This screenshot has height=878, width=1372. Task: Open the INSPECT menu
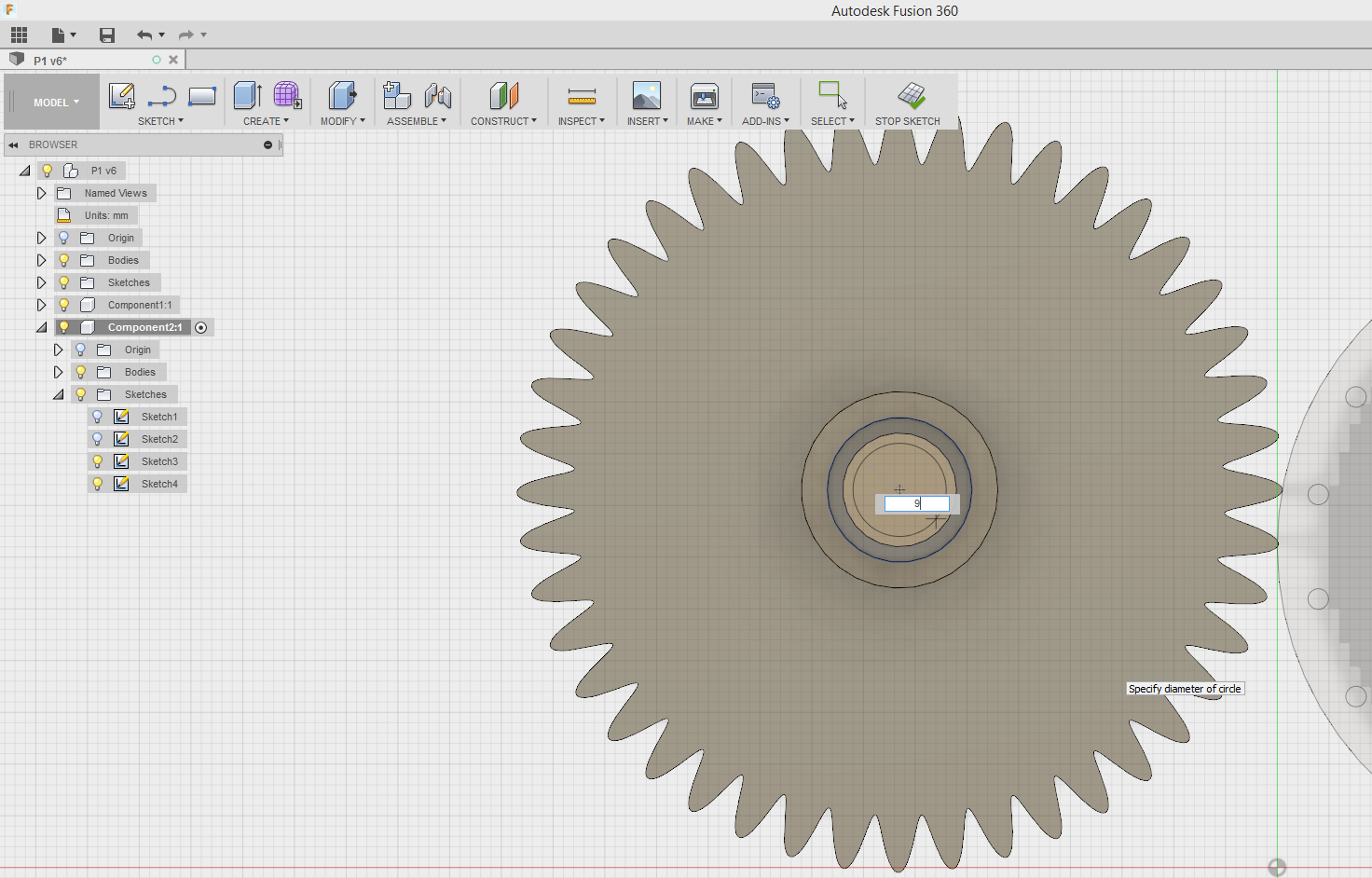coord(581,121)
